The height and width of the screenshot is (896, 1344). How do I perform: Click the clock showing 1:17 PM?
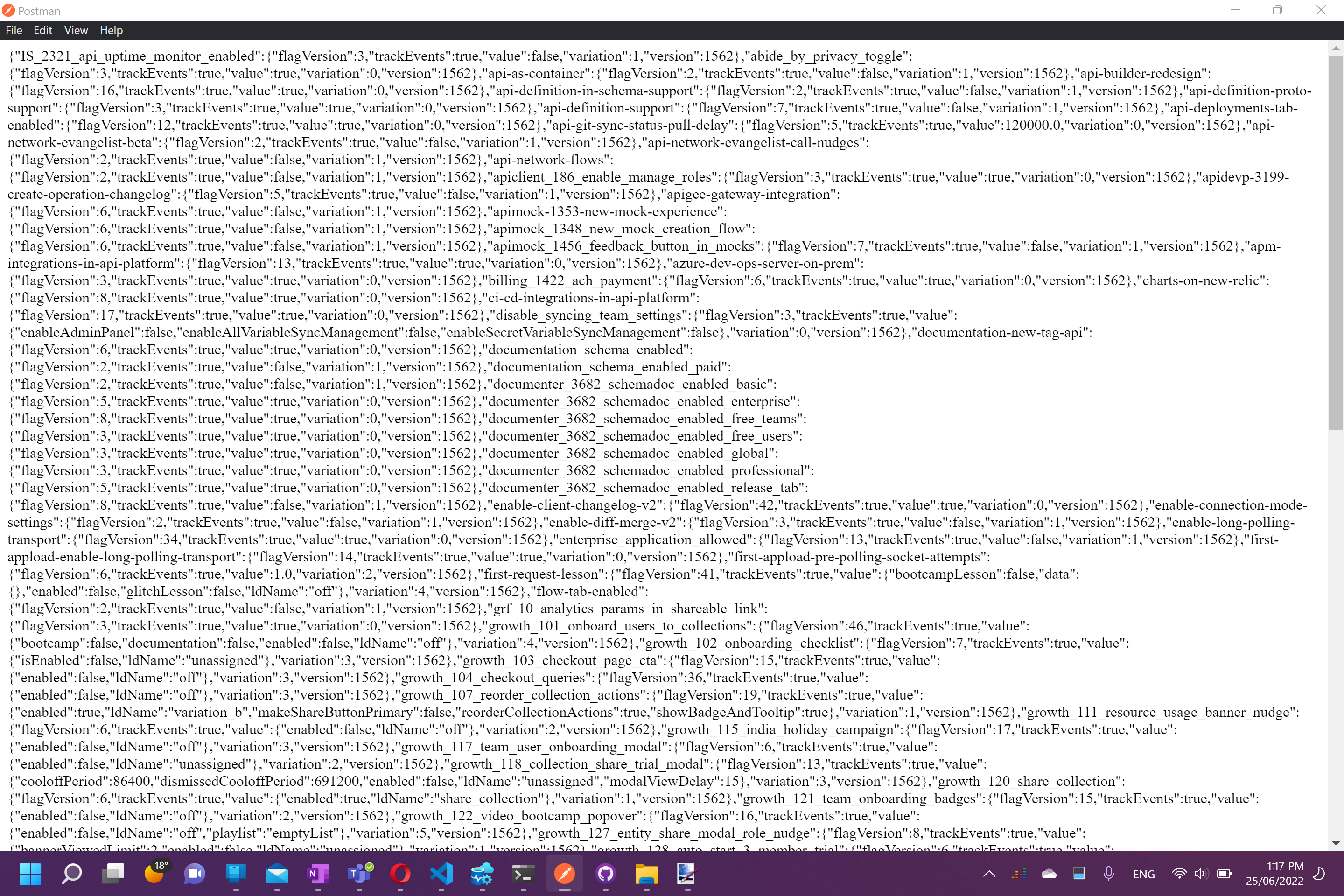click(x=1274, y=873)
